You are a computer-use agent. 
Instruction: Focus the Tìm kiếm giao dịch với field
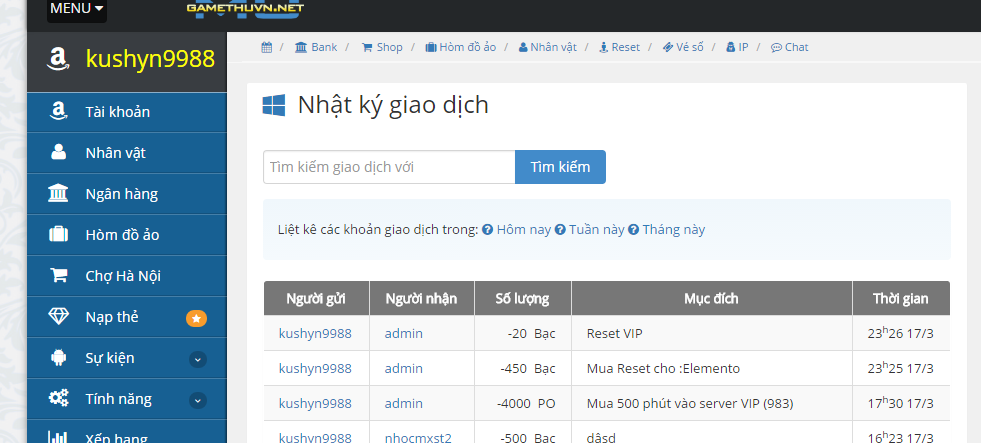389,167
